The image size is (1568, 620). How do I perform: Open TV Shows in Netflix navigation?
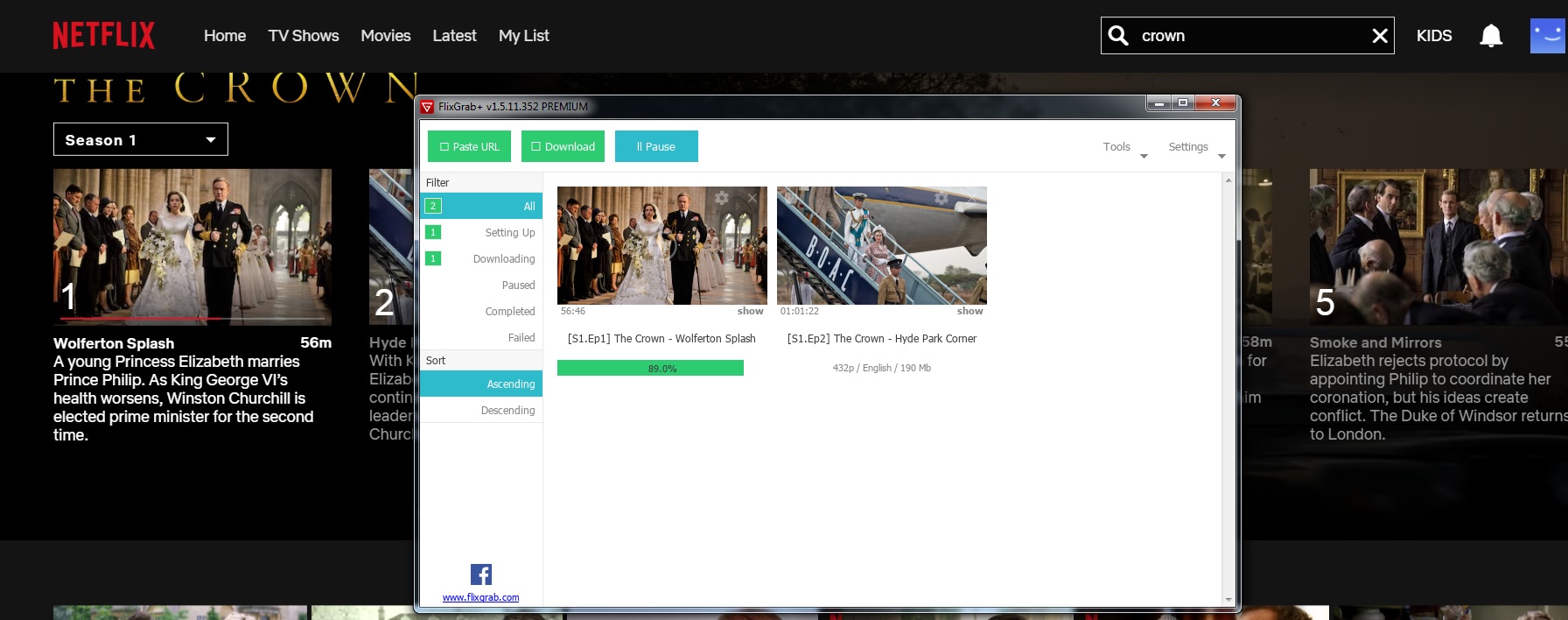tap(304, 36)
